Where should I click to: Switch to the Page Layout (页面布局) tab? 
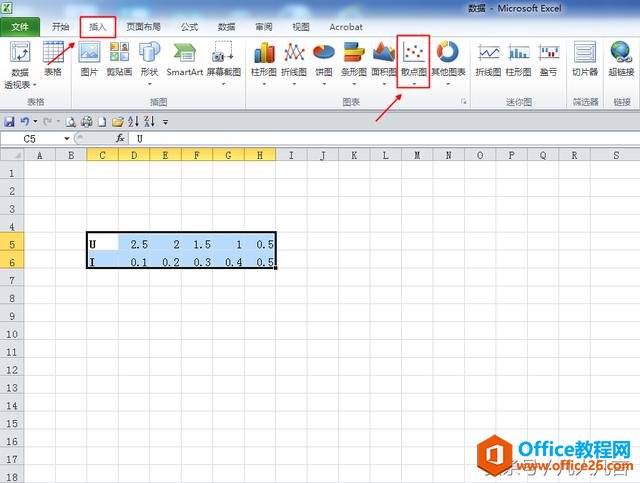coord(143,27)
